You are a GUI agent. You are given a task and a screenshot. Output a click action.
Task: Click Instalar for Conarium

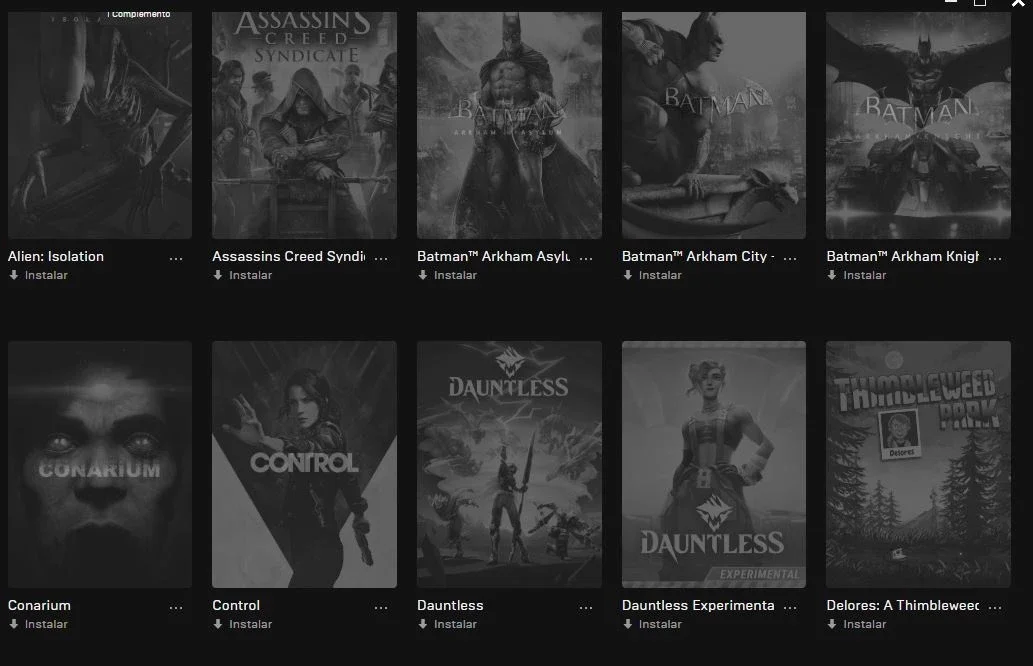pyautogui.click(x=46, y=624)
